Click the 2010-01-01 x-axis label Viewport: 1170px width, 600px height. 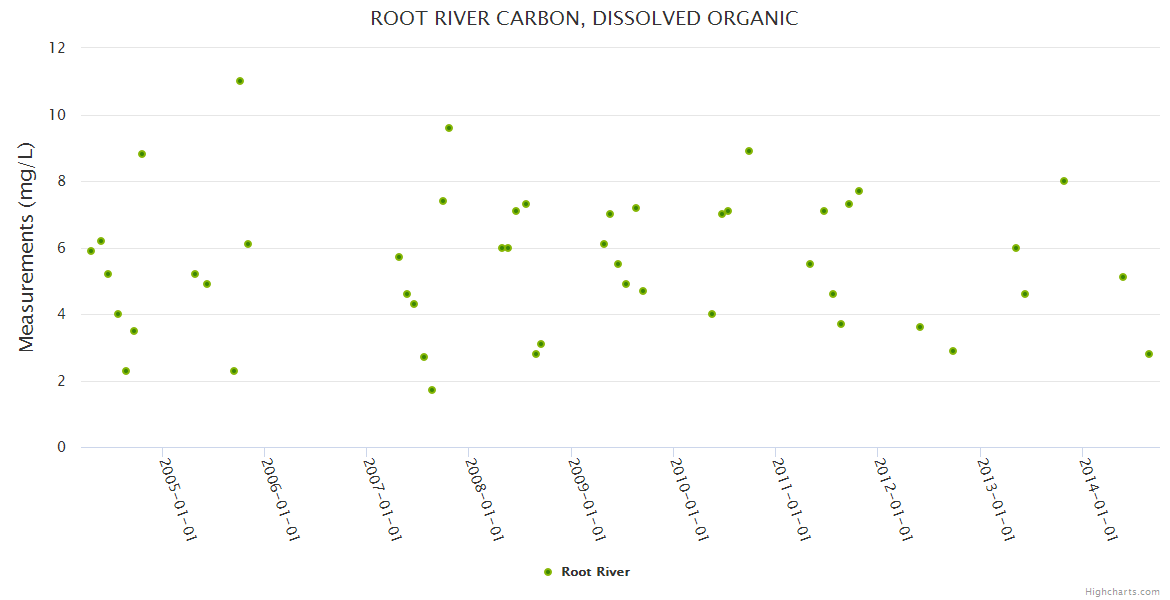[x=690, y=500]
